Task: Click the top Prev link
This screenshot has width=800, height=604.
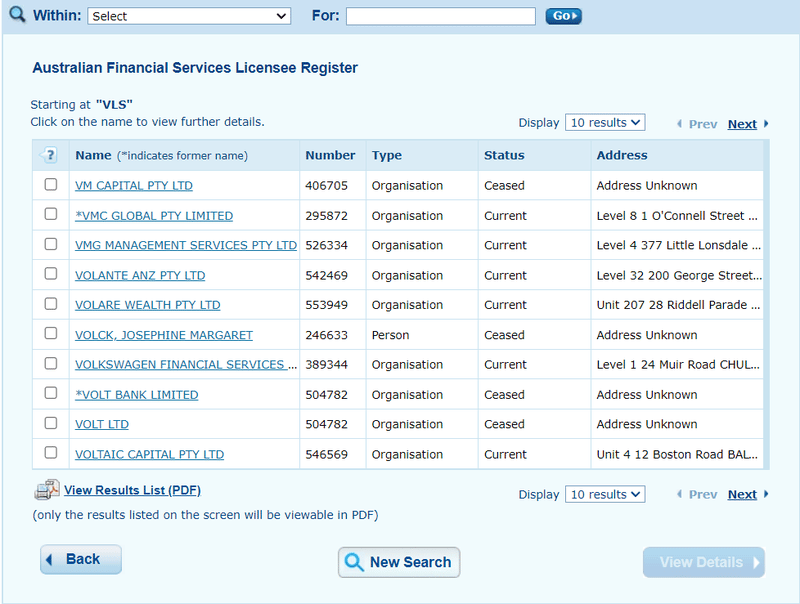Action: tap(703, 124)
